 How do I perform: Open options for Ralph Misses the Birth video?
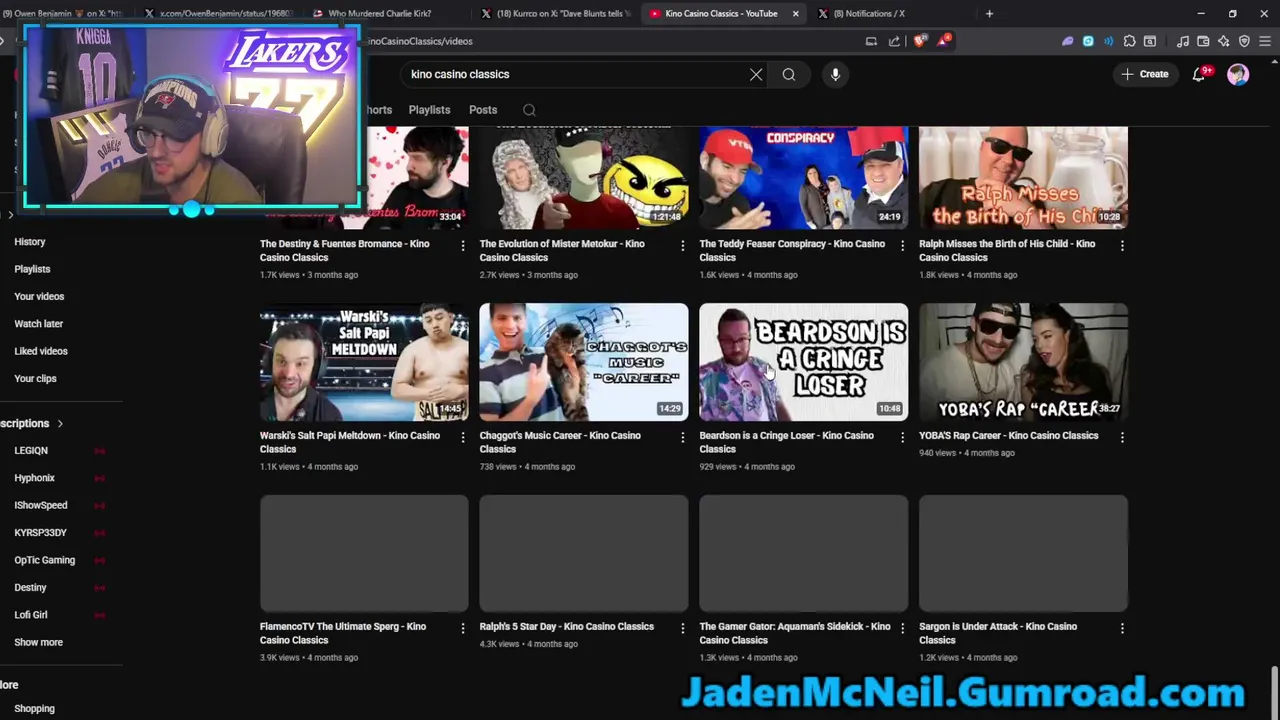pos(1122,245)
